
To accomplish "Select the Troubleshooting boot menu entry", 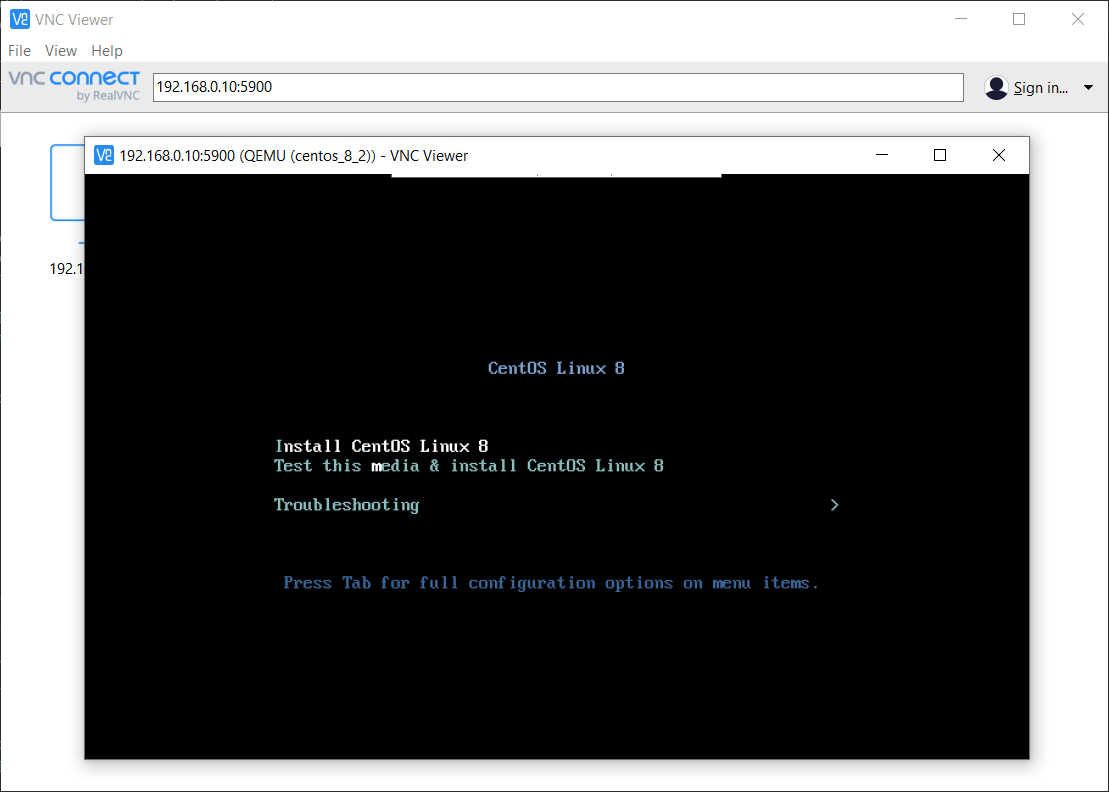I will tap(347, 505).
